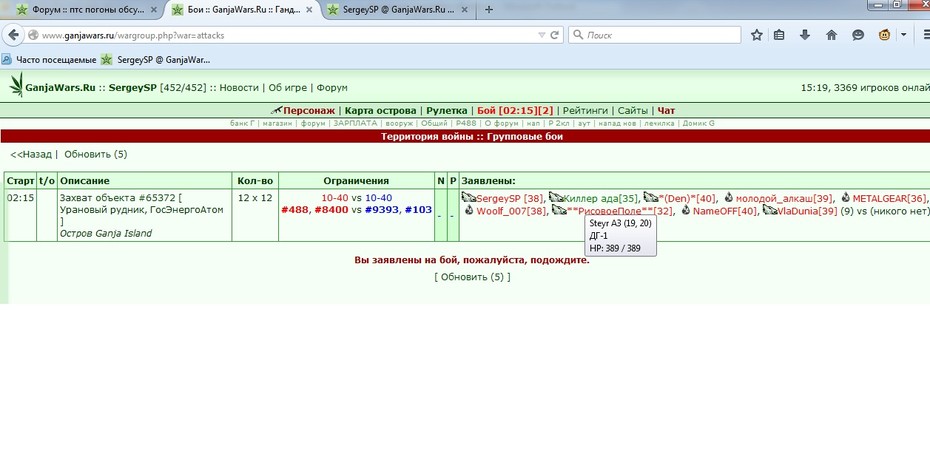Viewport: 930px width, 454px height.
Task: Click the clan icon before *(Den)*[40]
Action: click(651, 197)
